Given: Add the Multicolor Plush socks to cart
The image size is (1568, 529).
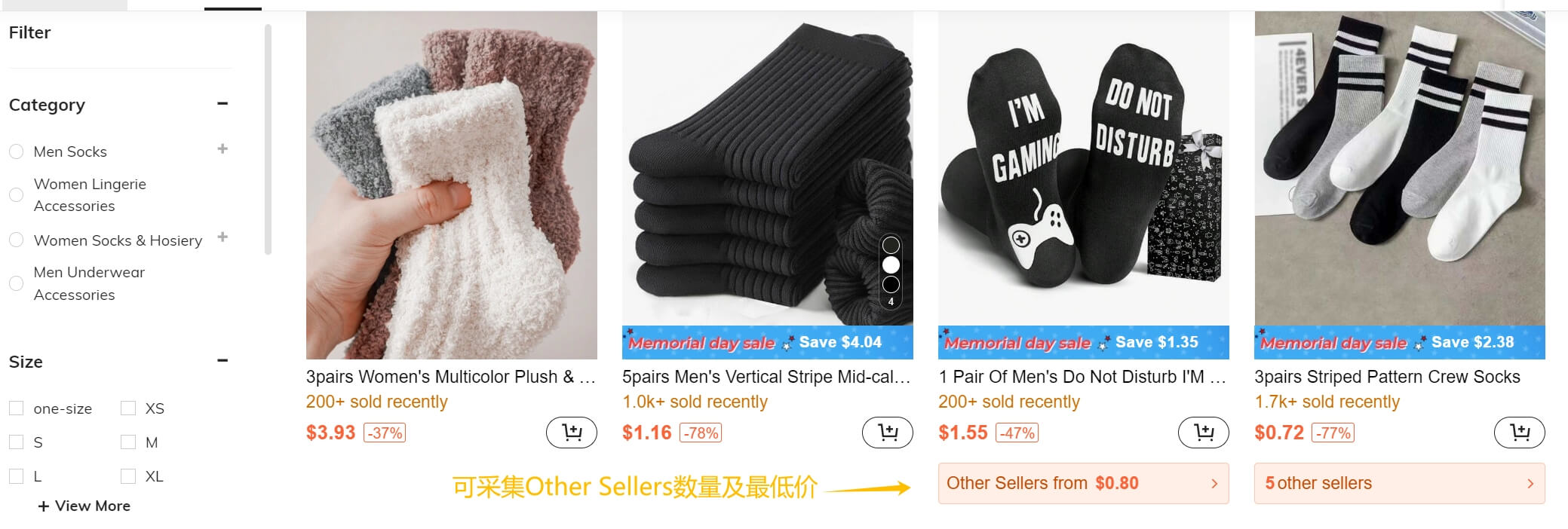Looking at the screenshot, I should point(572,433).
